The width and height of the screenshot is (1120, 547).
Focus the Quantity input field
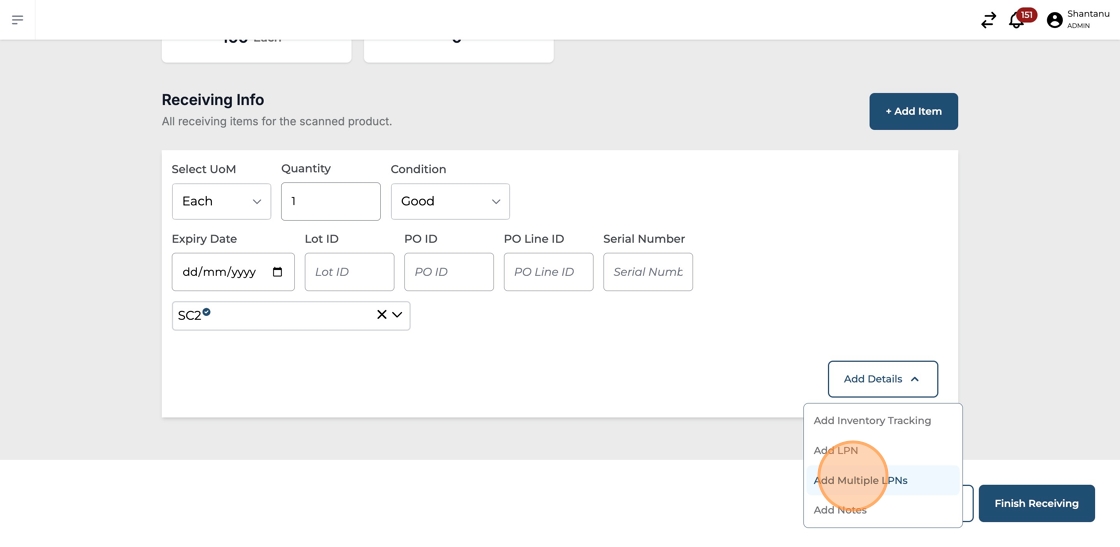click(330, 202)
